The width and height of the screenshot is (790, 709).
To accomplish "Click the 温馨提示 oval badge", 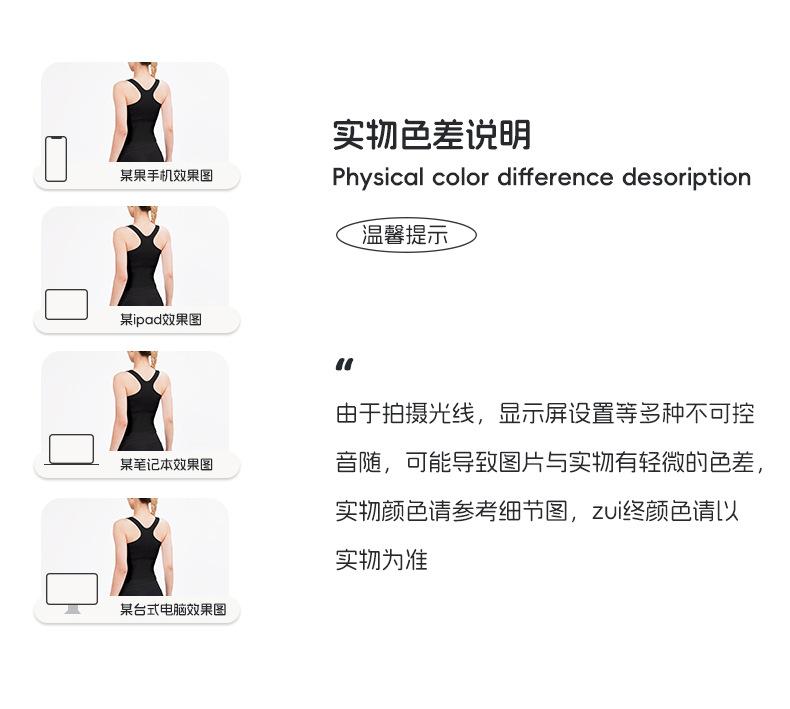I will 406,235.
